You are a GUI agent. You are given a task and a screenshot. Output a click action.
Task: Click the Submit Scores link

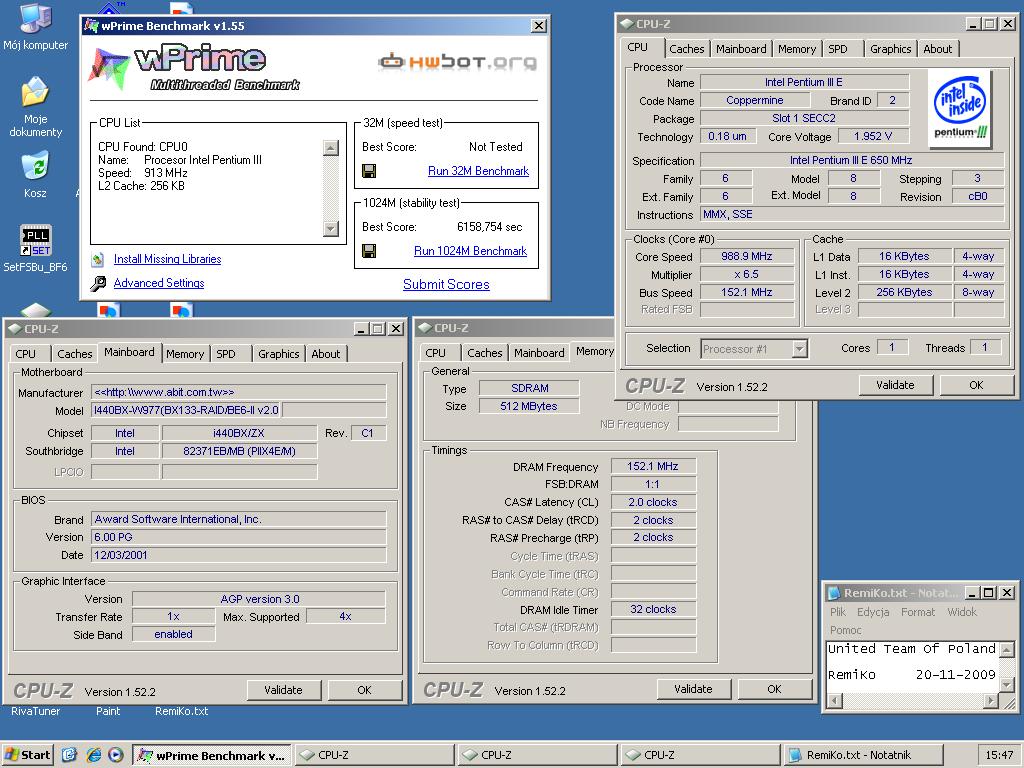pyautogui.click(x=446, y=285)
